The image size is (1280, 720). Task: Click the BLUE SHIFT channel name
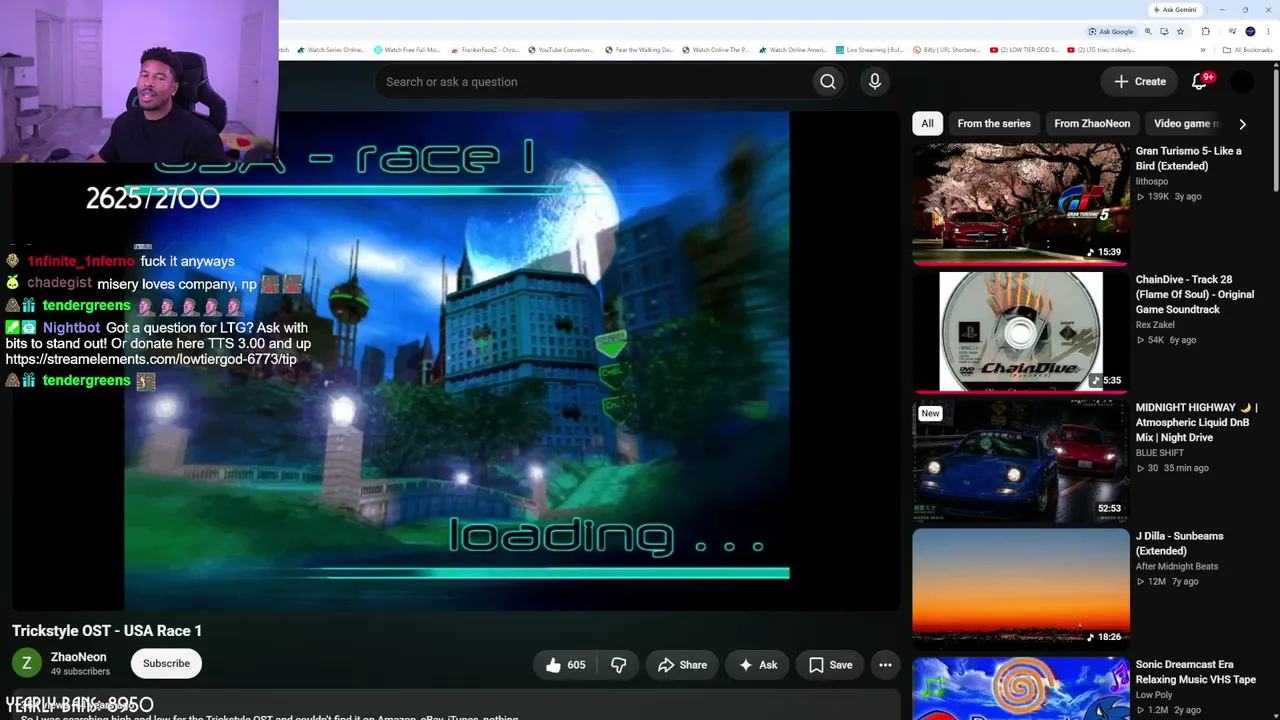[1160, 453]
